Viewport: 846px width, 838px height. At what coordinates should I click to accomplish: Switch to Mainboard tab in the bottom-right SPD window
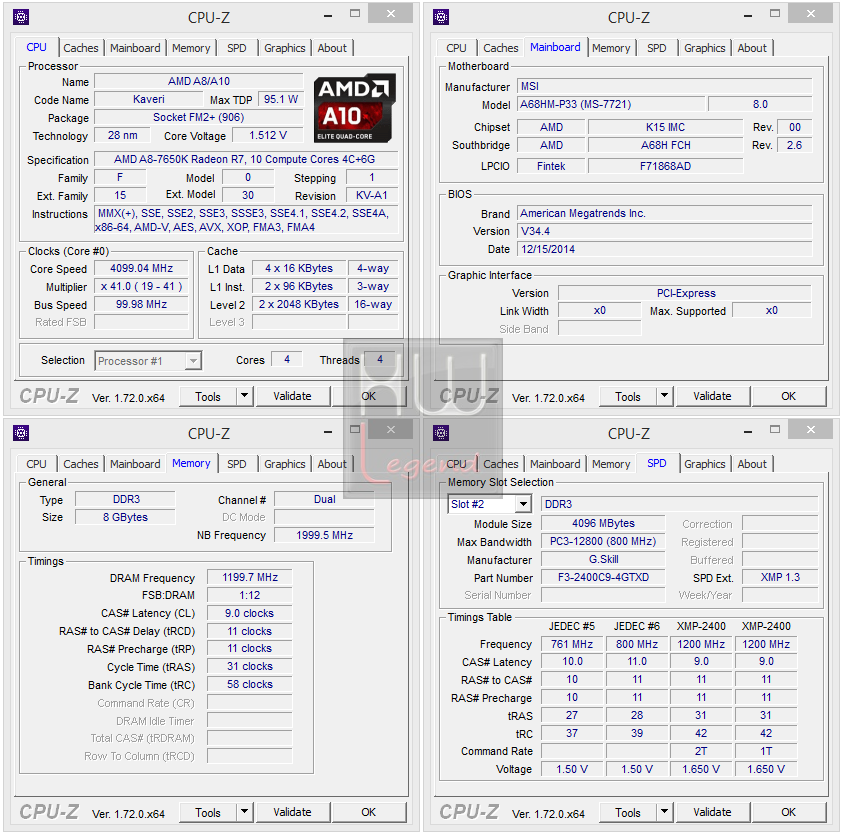pyautogui.click(x=555, y=464)
